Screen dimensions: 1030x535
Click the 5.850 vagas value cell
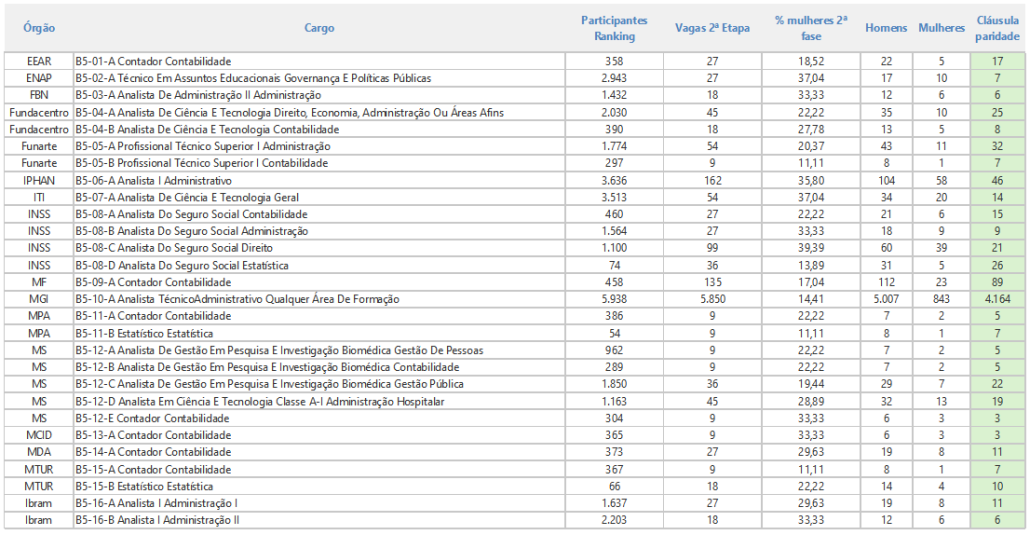(712, 300)
